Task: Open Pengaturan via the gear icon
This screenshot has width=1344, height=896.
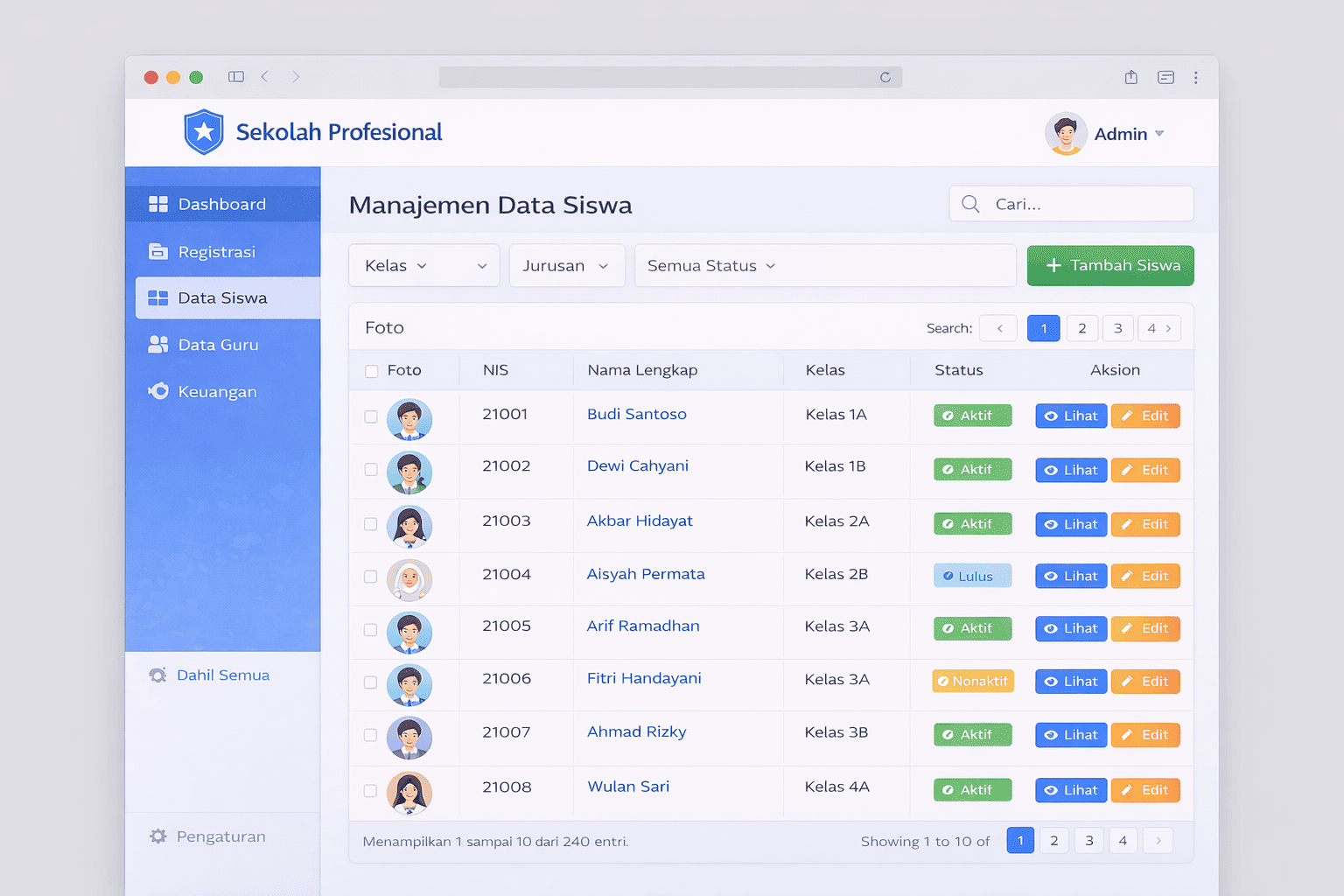Action: [158, 836]
